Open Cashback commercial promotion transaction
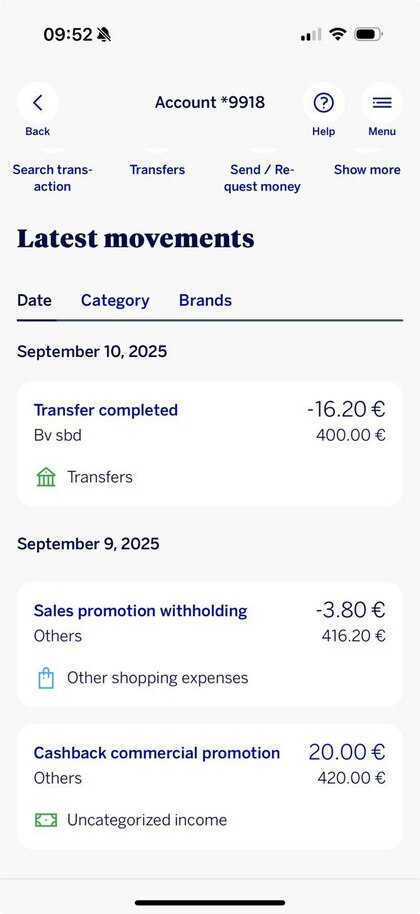 pos(210,787)
